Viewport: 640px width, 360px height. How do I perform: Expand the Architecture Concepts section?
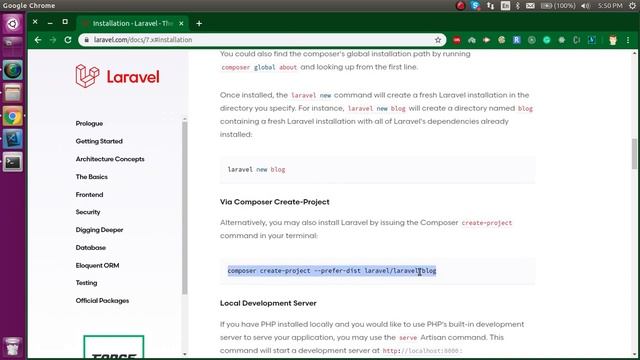(x=110, y=159)
